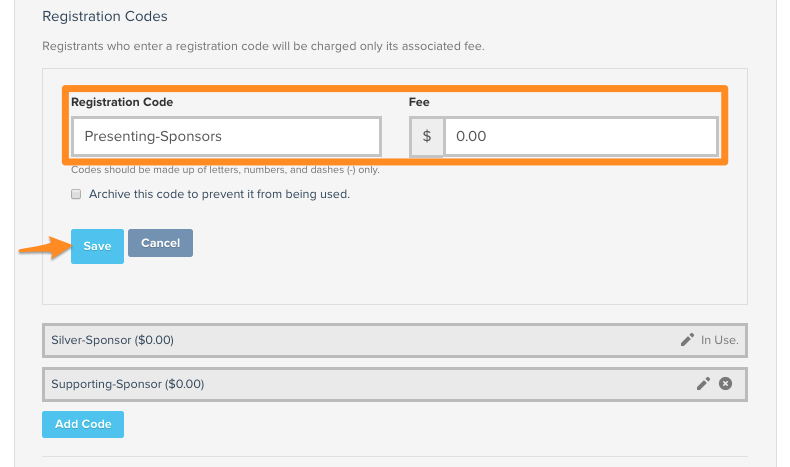The image size is (790, 467).
Task: Tick the archive code checkbox
Action: coord(76,194)
